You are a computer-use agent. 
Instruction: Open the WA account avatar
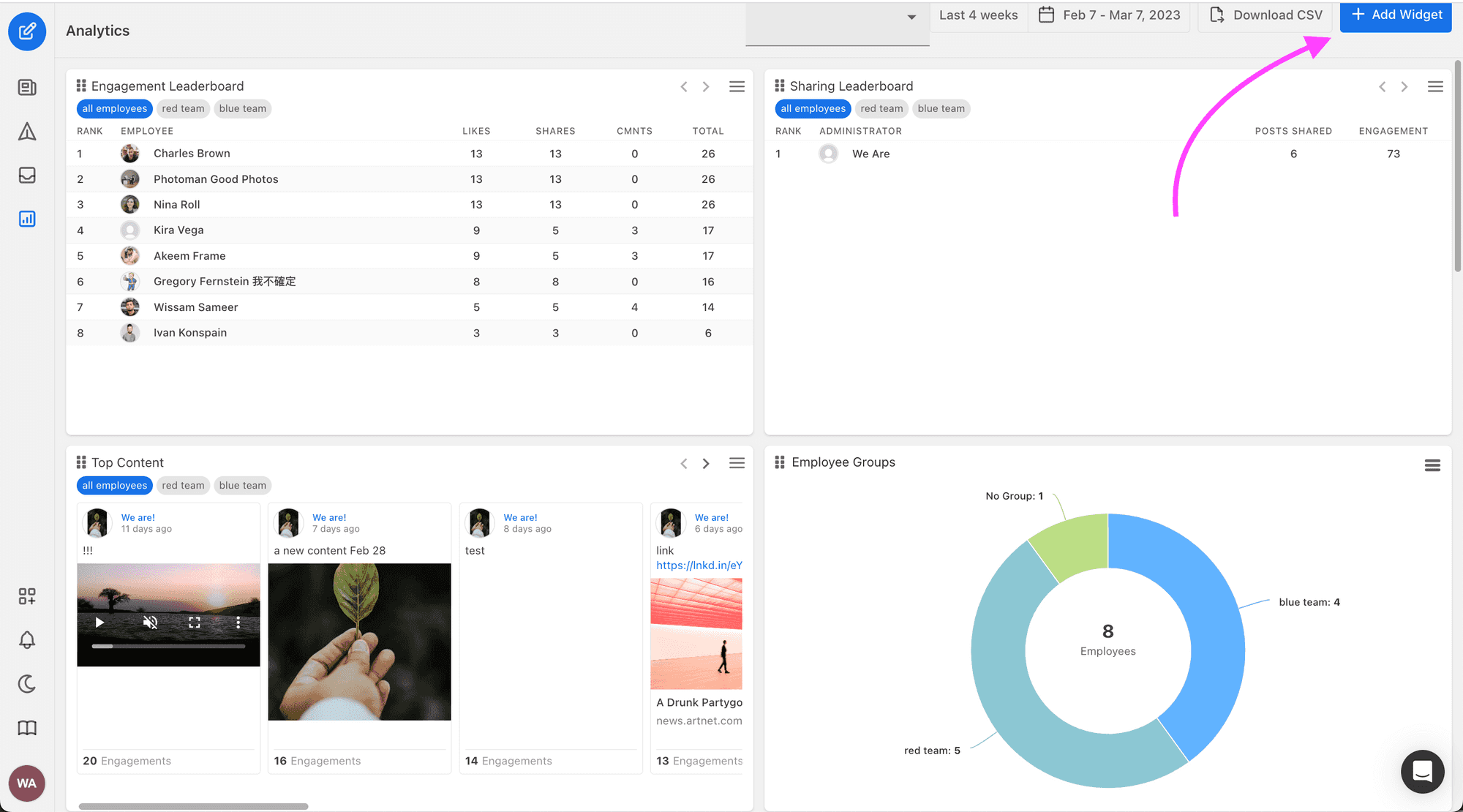(27, 783)
